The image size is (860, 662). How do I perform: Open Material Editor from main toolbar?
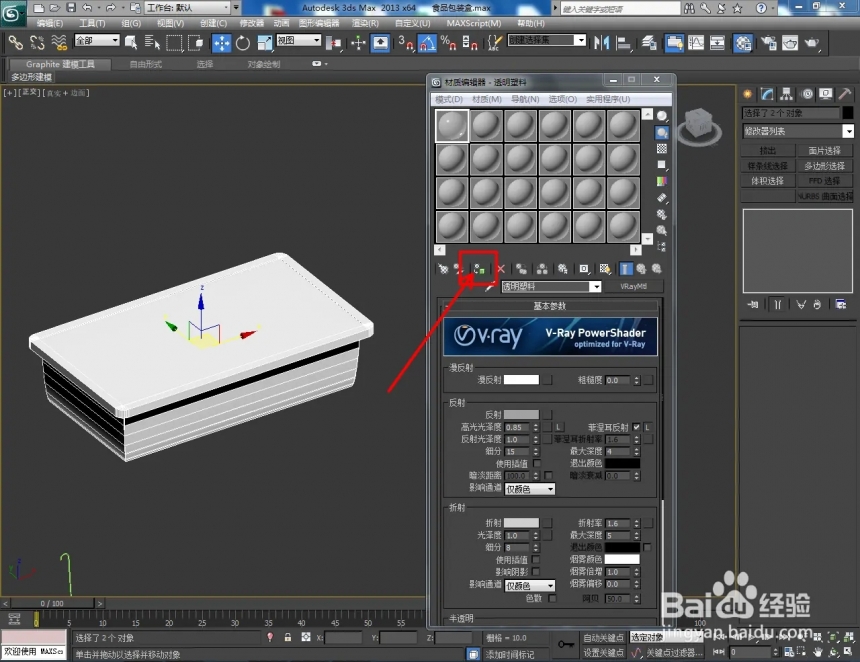click(743, 43)
